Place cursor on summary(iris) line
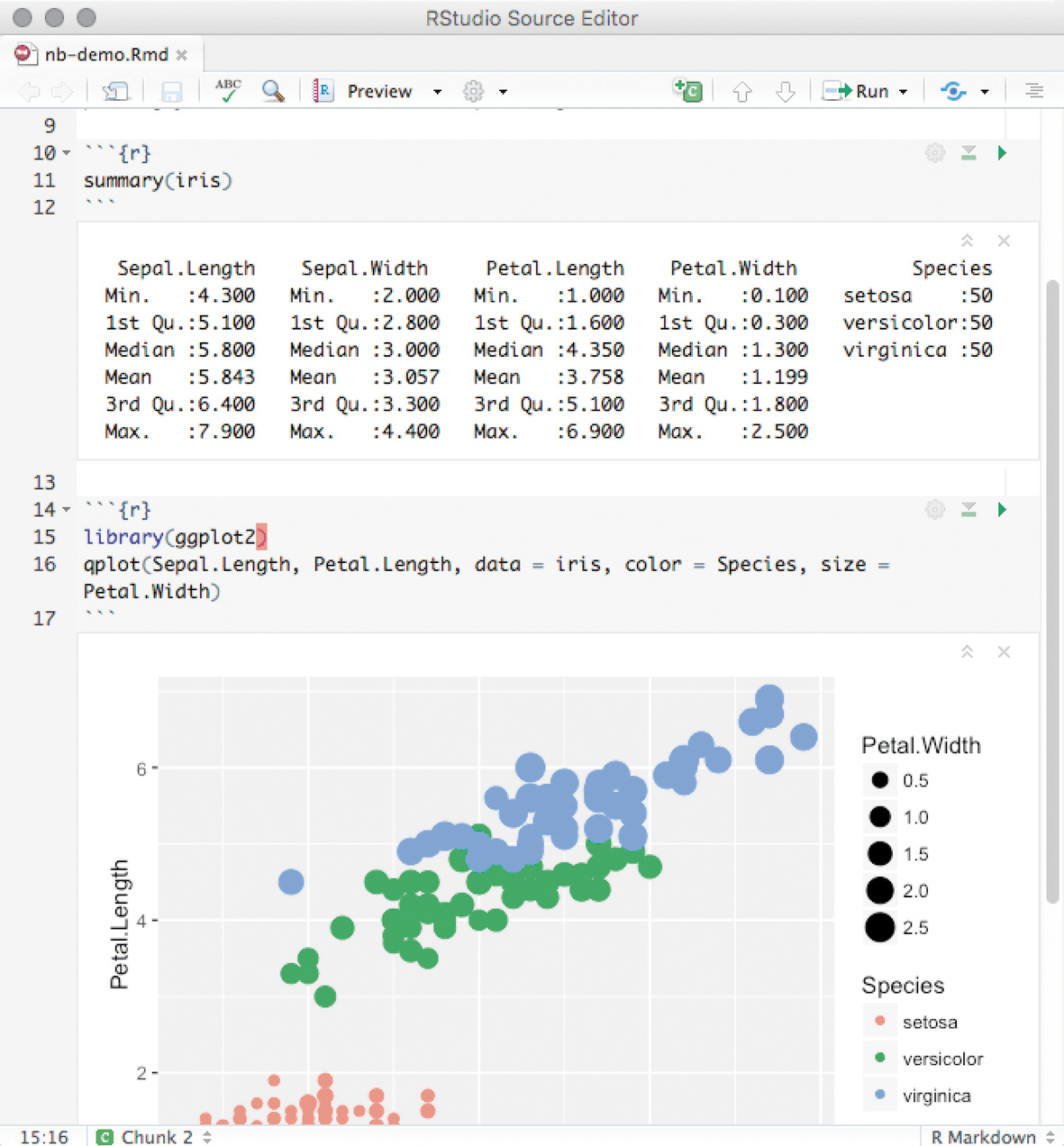Screen dimensions: 1064x1146 [x=158, y=180]
